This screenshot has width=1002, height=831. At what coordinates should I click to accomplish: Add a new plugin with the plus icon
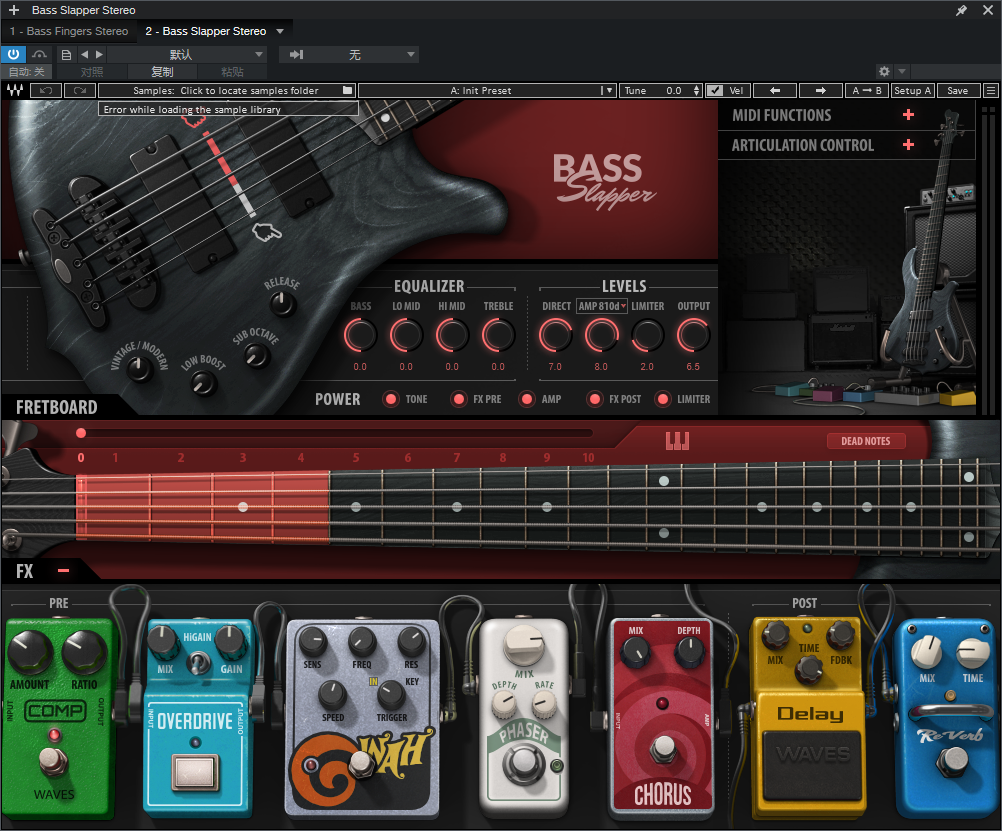[x=13, y=10]
